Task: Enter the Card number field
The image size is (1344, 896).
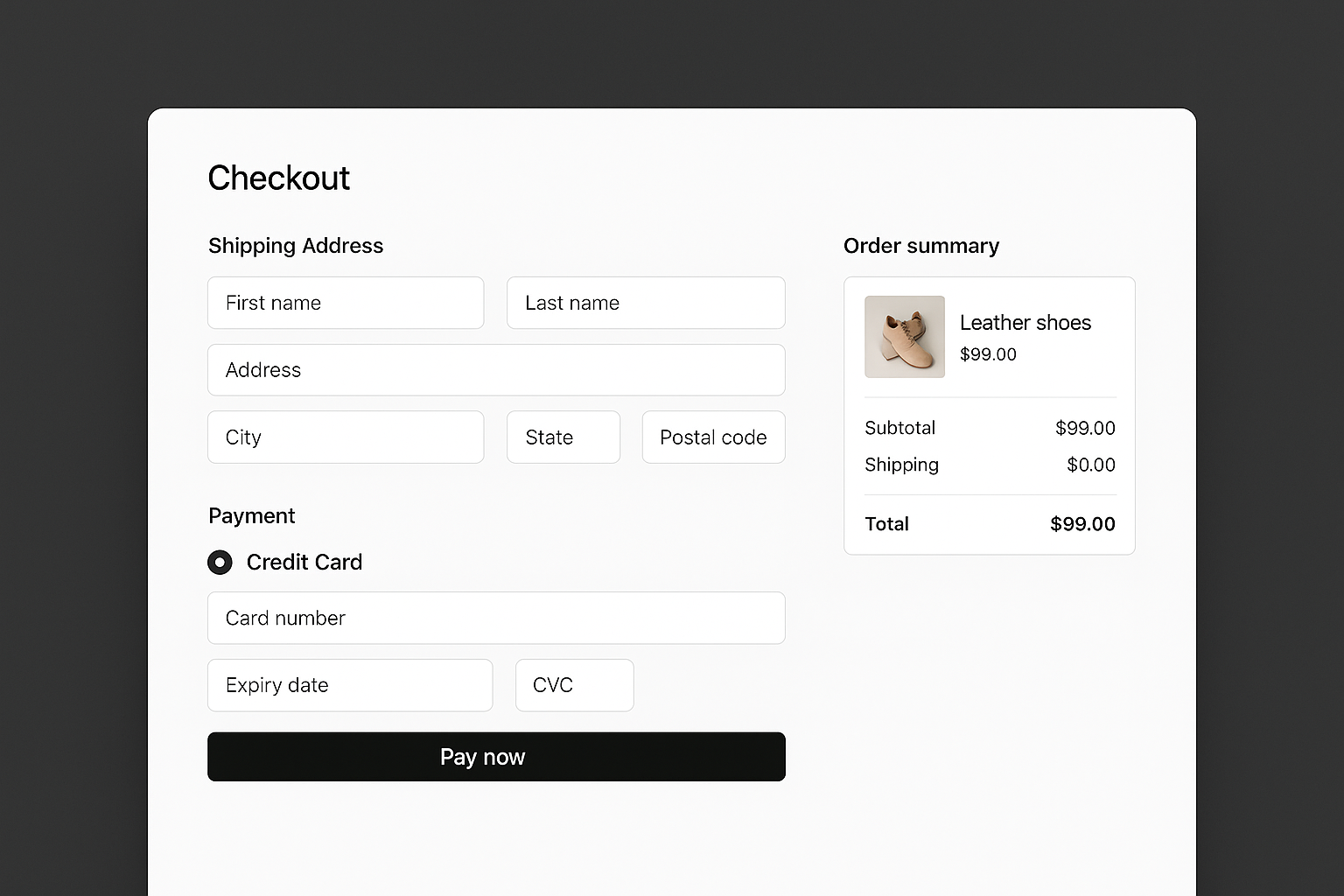Action: (x=496, y=618)
